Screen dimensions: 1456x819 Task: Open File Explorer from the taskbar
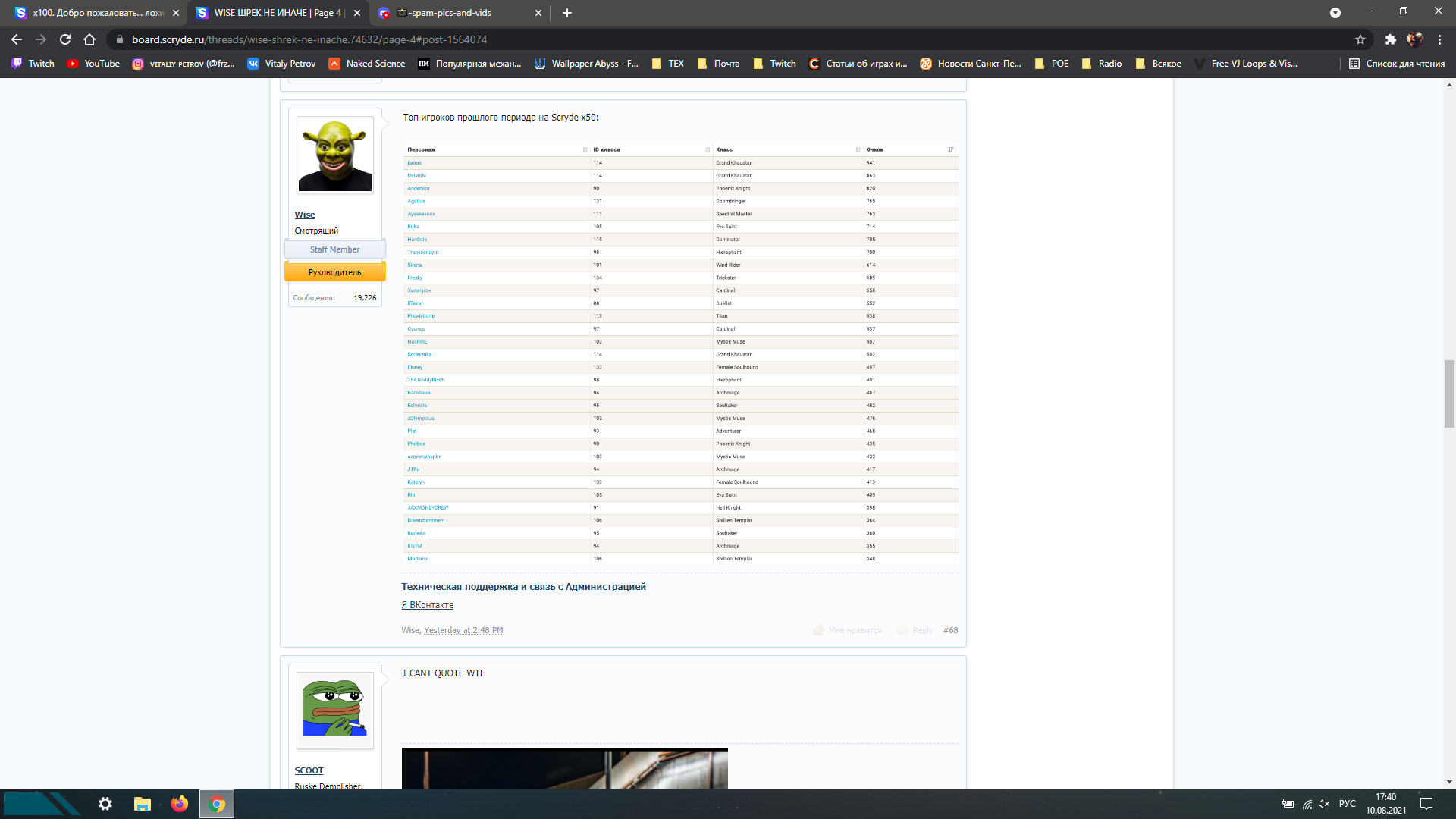coord(142,804)
